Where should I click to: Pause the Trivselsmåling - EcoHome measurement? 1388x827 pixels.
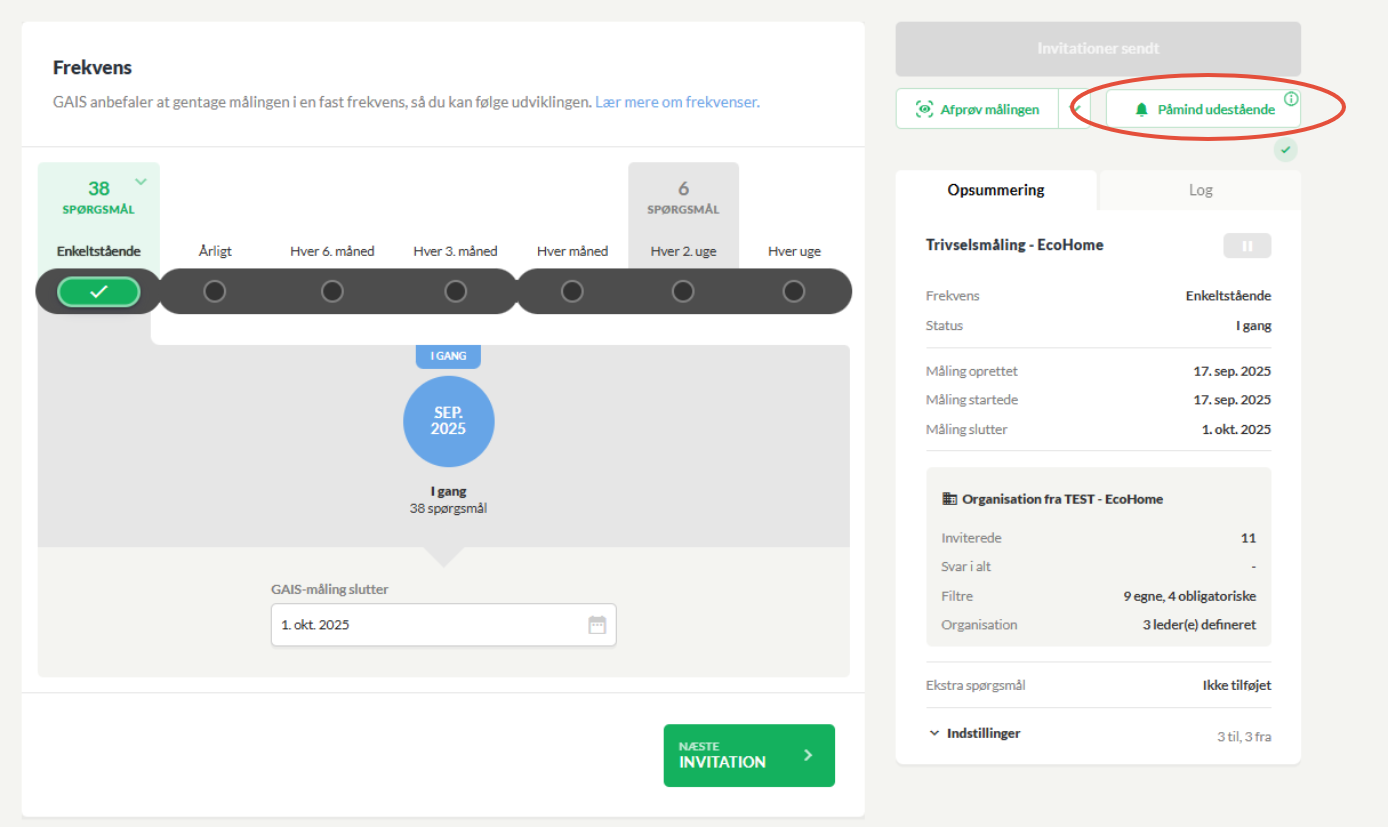[x=1247, y=246]
